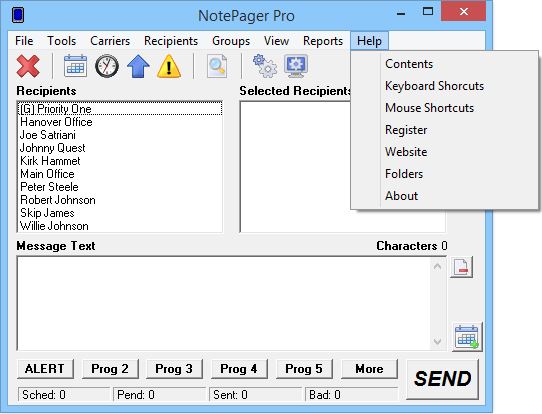
Task: Select Register in Help menu
Action: [445, 130]
